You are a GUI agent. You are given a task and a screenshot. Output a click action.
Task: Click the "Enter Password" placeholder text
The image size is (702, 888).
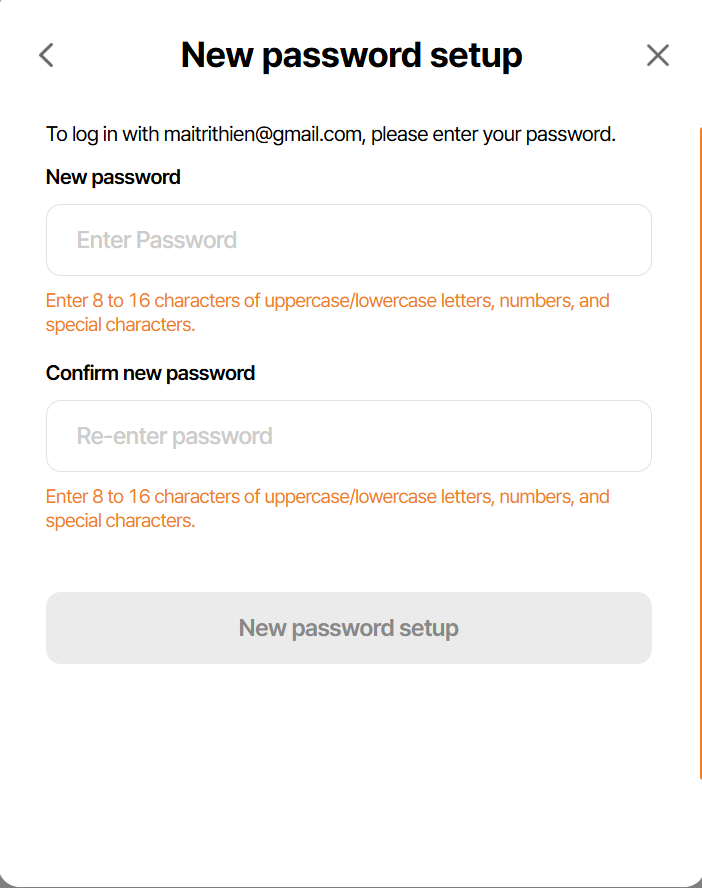click(x=157, y=240)
